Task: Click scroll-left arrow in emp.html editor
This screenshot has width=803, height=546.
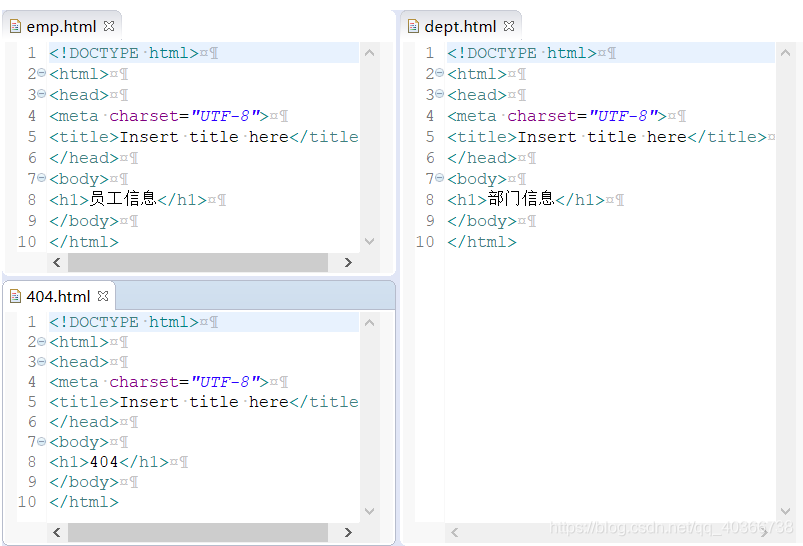Action: (57, 262)
